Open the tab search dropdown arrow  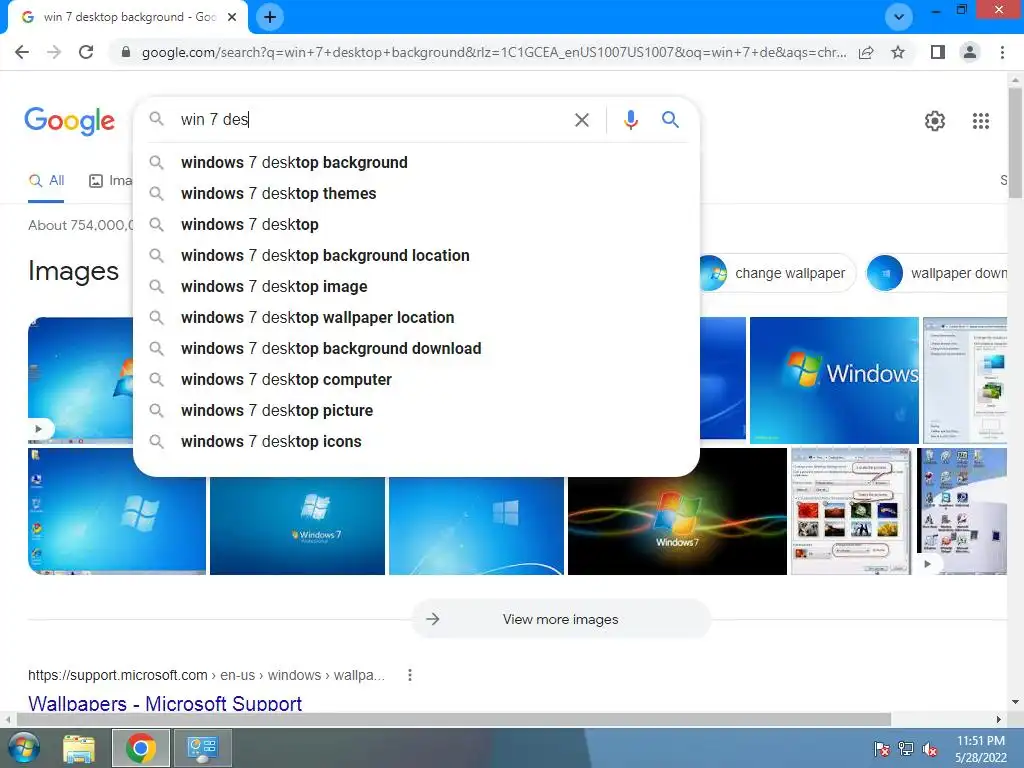(x=899, y=17)
